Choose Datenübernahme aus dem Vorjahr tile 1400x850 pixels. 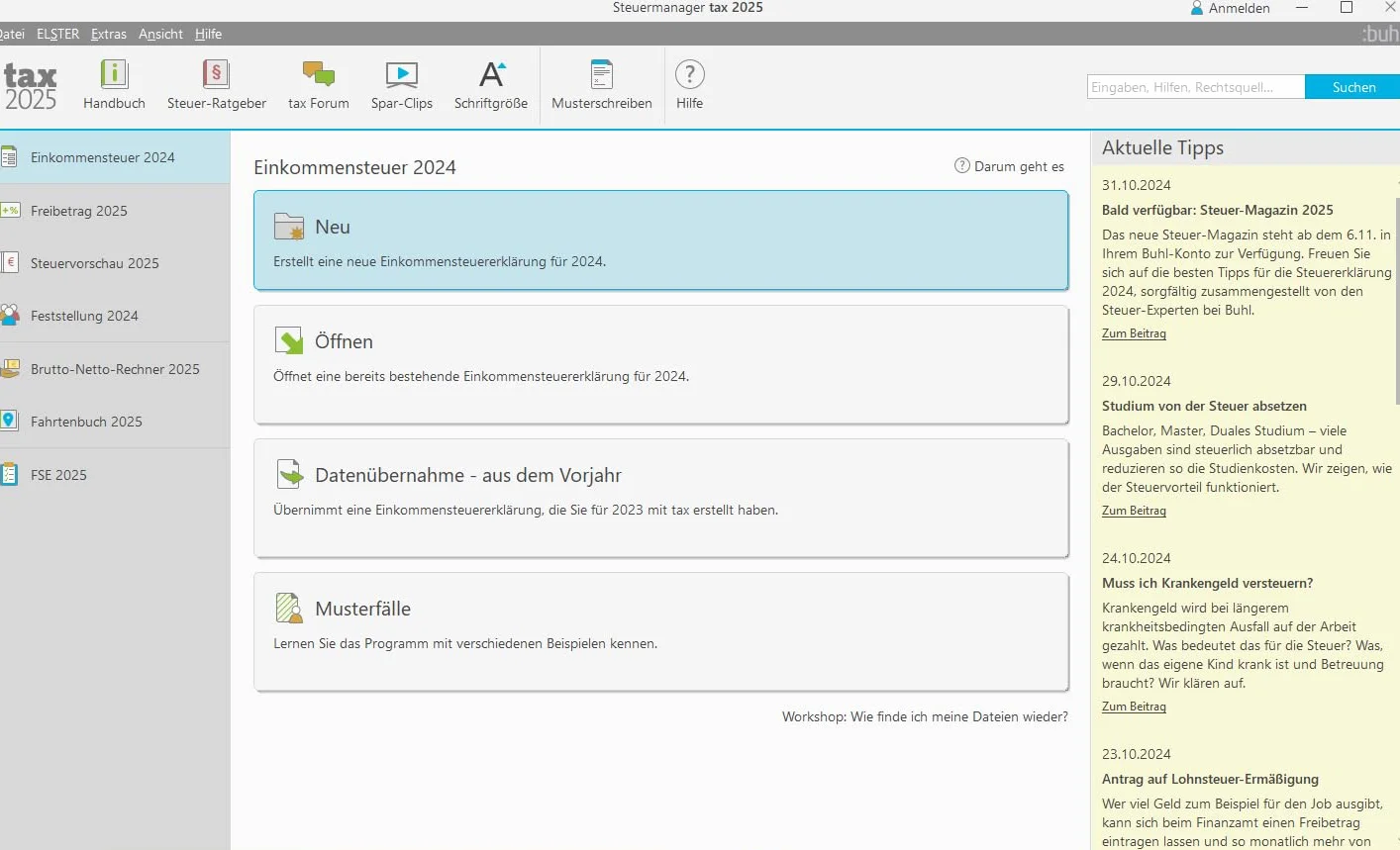[661, 498]
